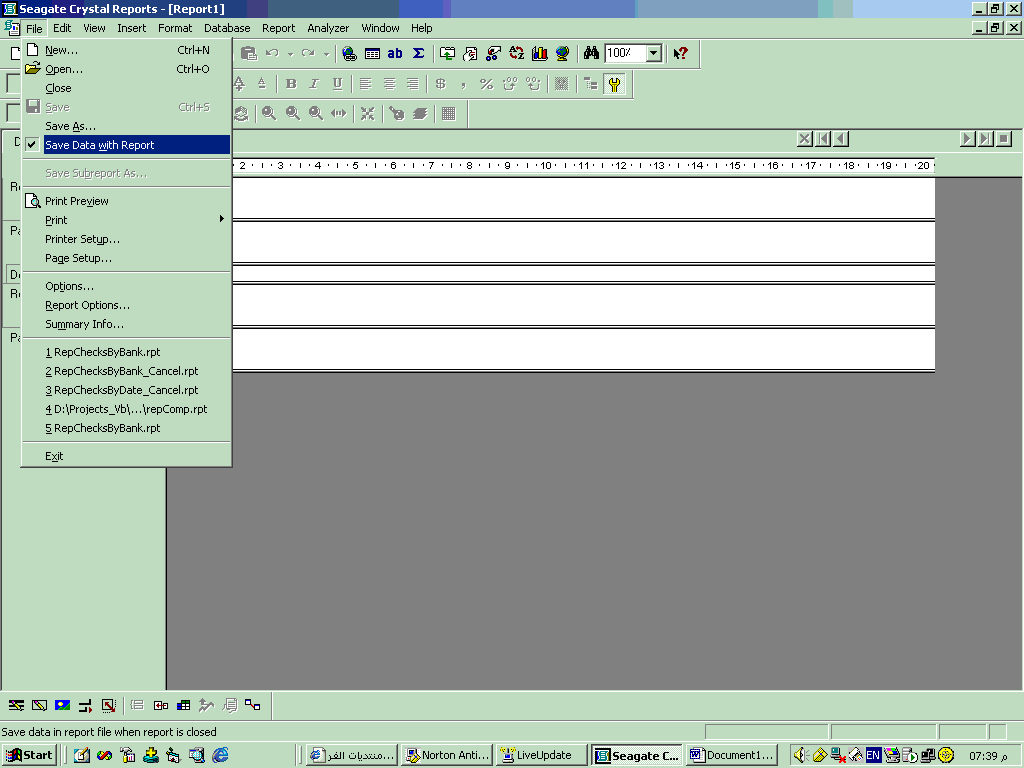Select Report Options from File menu
This screenshot has height=768, width=1024.
[88, 305]
